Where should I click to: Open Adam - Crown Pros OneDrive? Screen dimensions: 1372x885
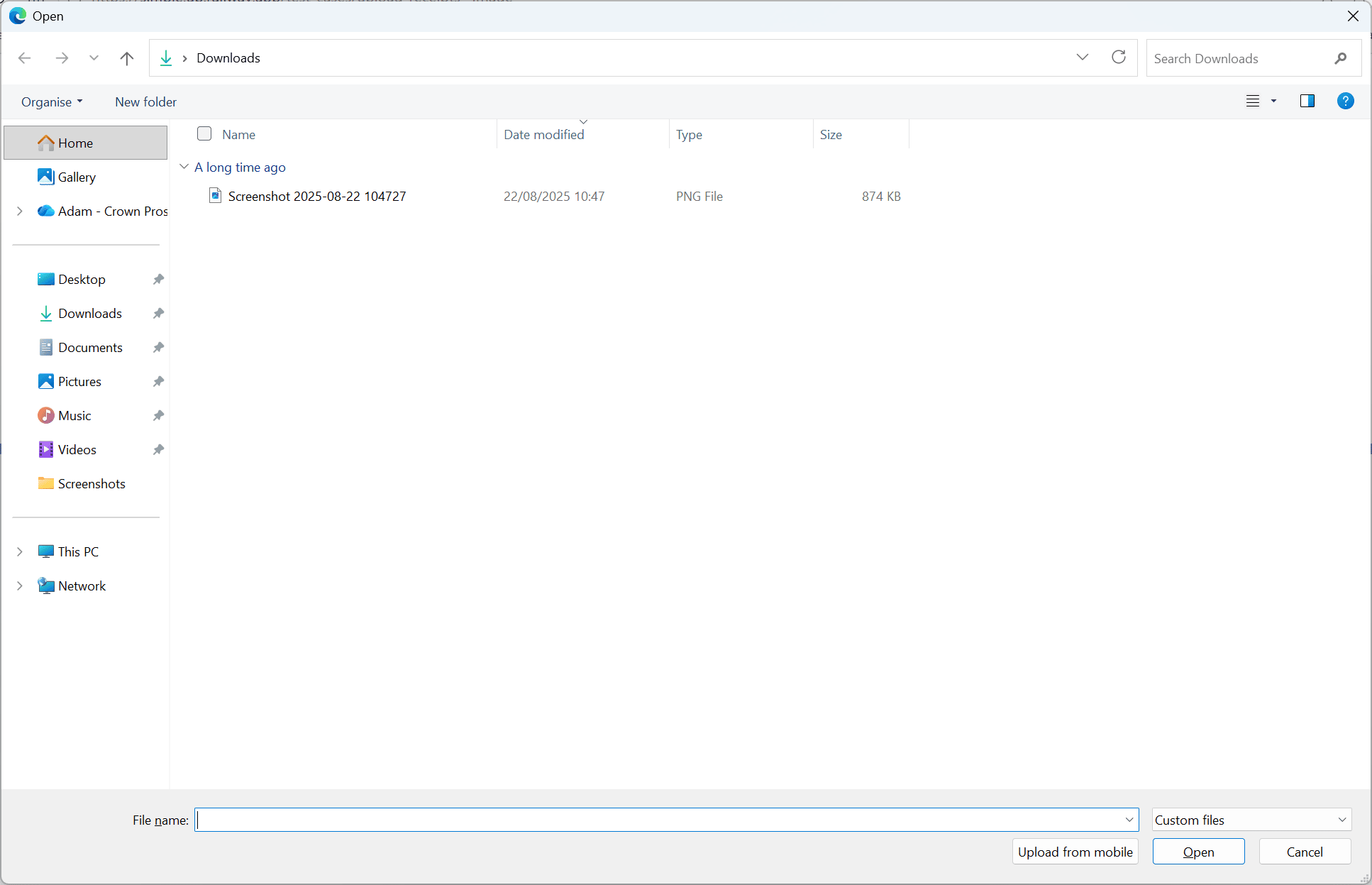101,211
